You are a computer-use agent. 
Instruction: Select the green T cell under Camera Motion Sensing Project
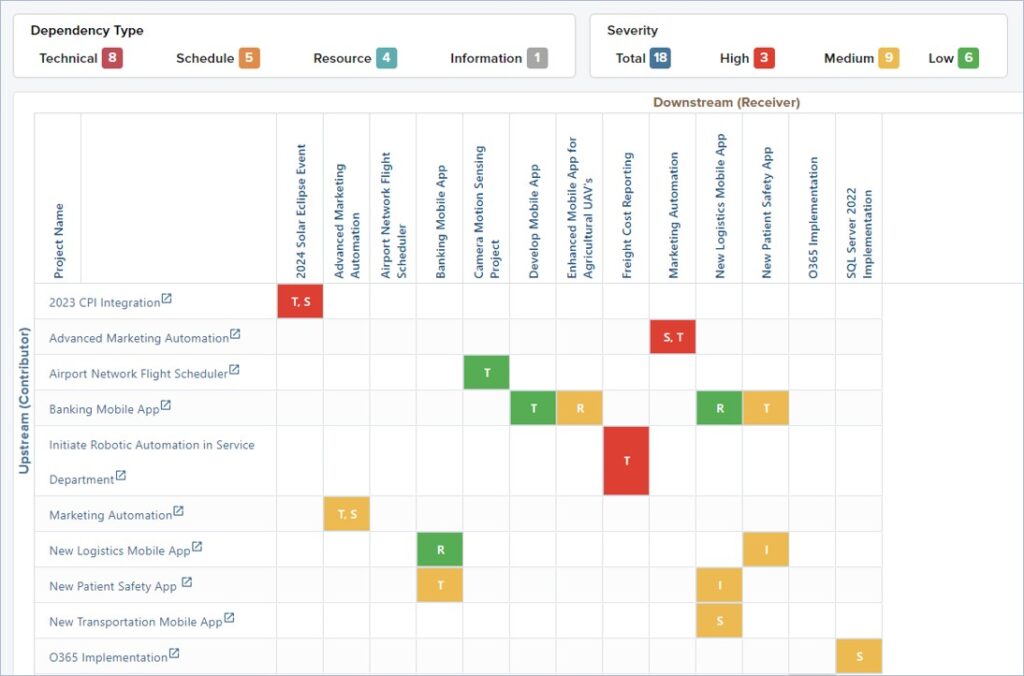tap(486, 371)
